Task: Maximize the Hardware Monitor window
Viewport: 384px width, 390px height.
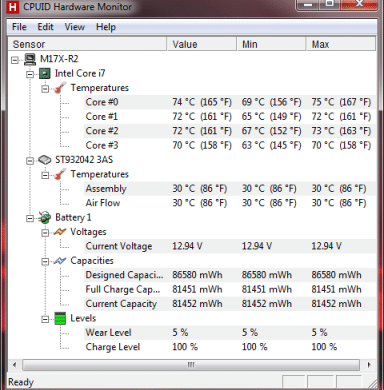Action: (x=329, y=4)
